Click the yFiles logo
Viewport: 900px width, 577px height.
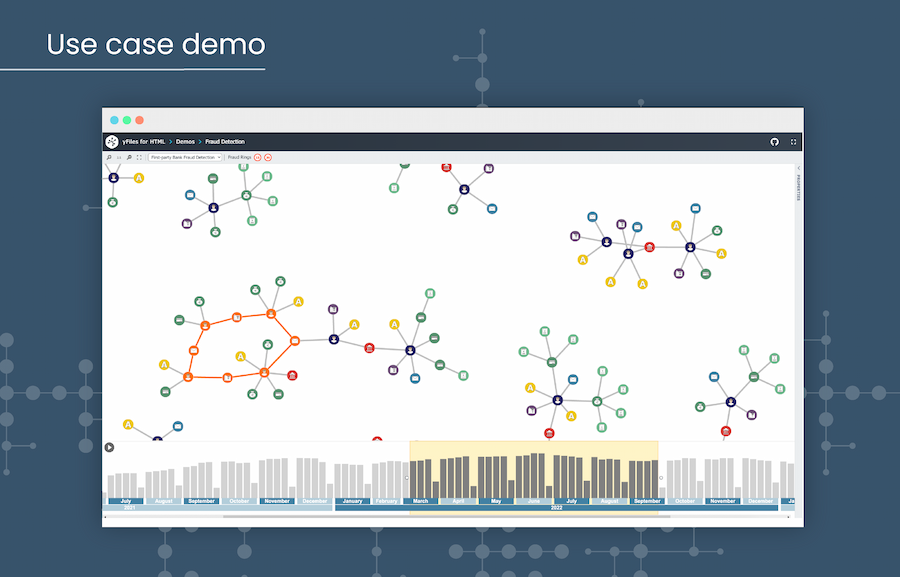(x=111, y=142)
